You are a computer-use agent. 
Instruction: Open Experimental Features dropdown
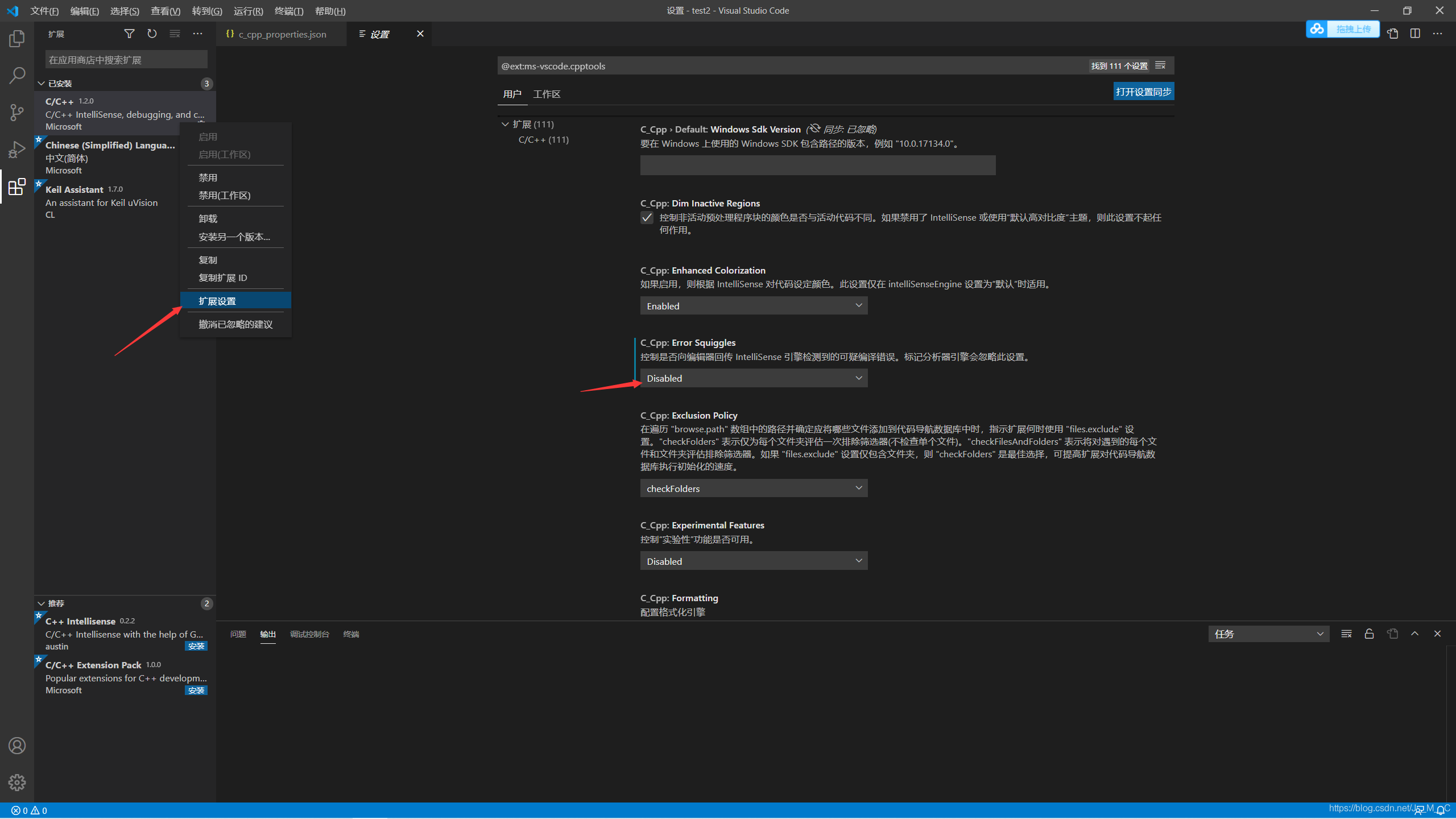point(754,561)
